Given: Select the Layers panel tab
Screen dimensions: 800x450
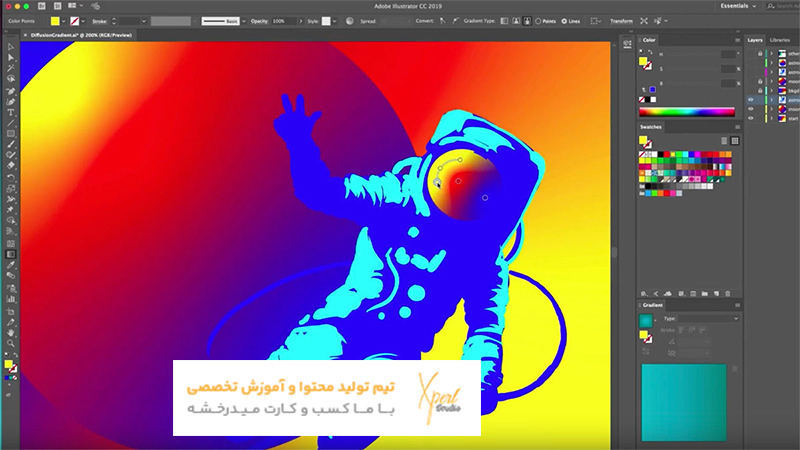Looking at the screenshot, I should tap(755, 40).
